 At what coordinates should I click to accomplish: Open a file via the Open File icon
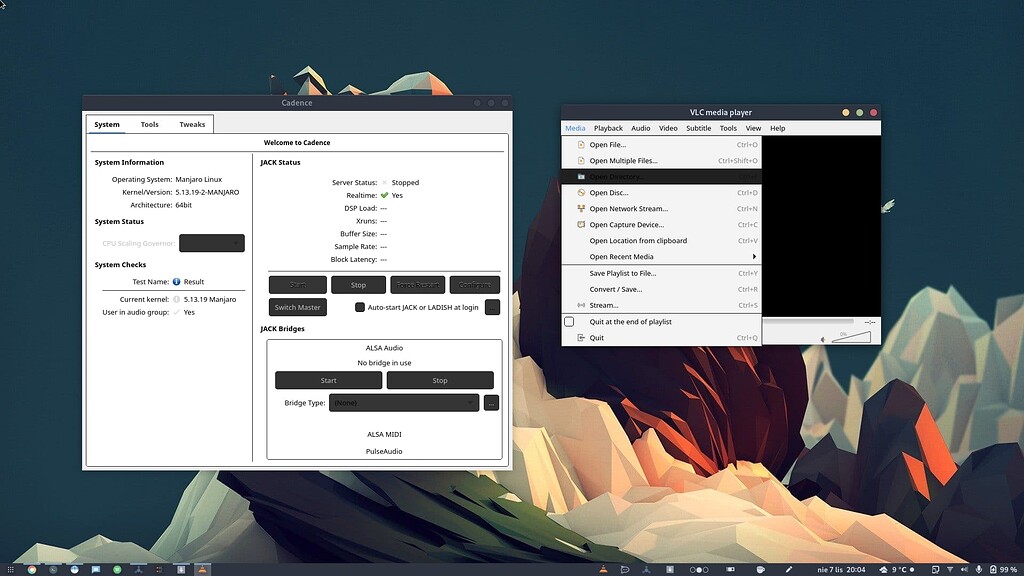point(580,144)
